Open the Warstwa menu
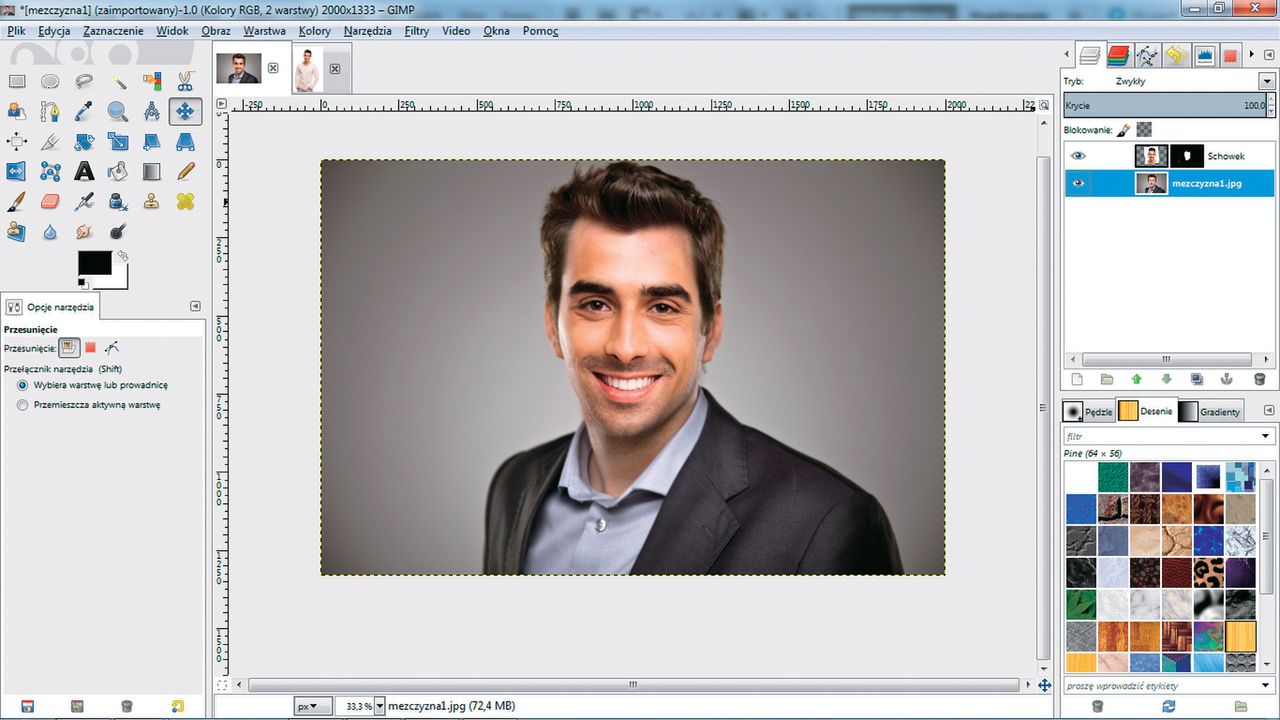This screenshot has width=1280, height=720. 264,31
